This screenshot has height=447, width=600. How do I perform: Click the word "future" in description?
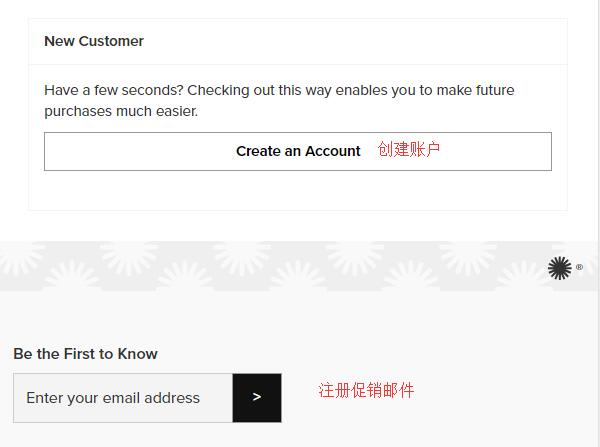click(x=495, y=90)
